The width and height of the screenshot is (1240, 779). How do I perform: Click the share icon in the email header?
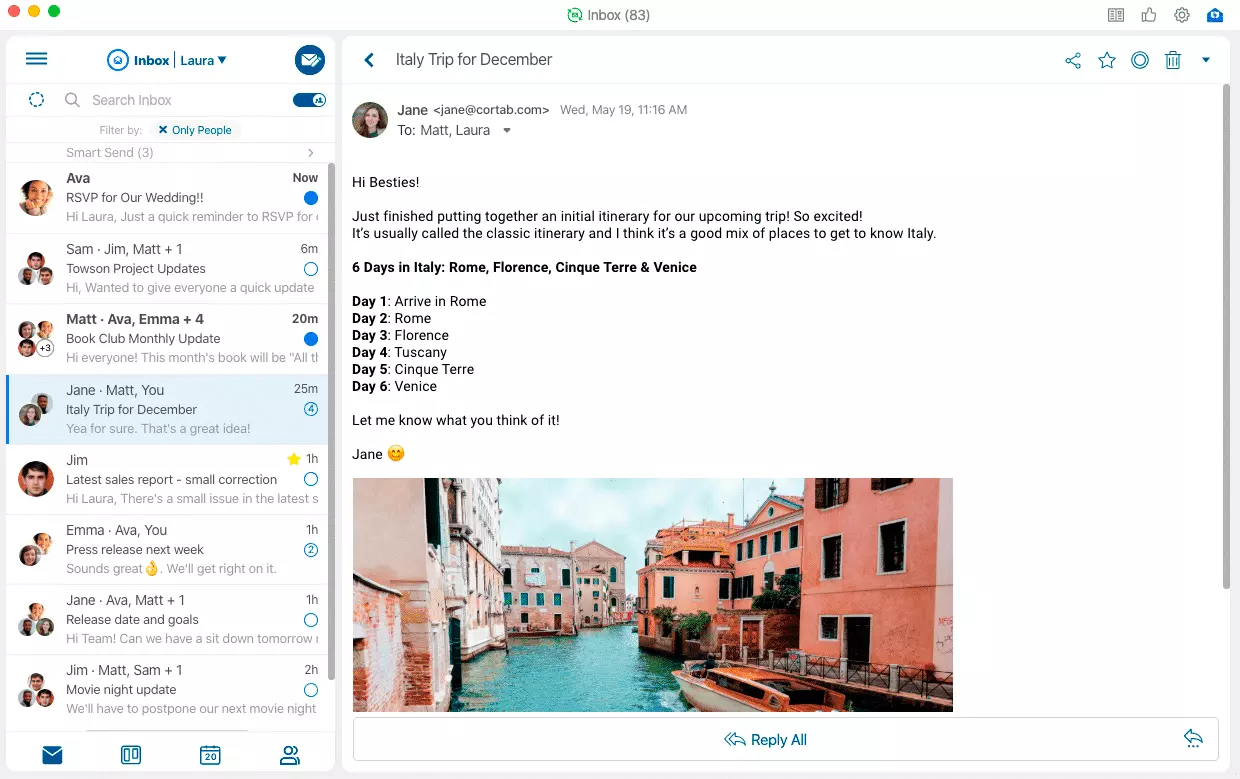click(x=1073, y=61)
